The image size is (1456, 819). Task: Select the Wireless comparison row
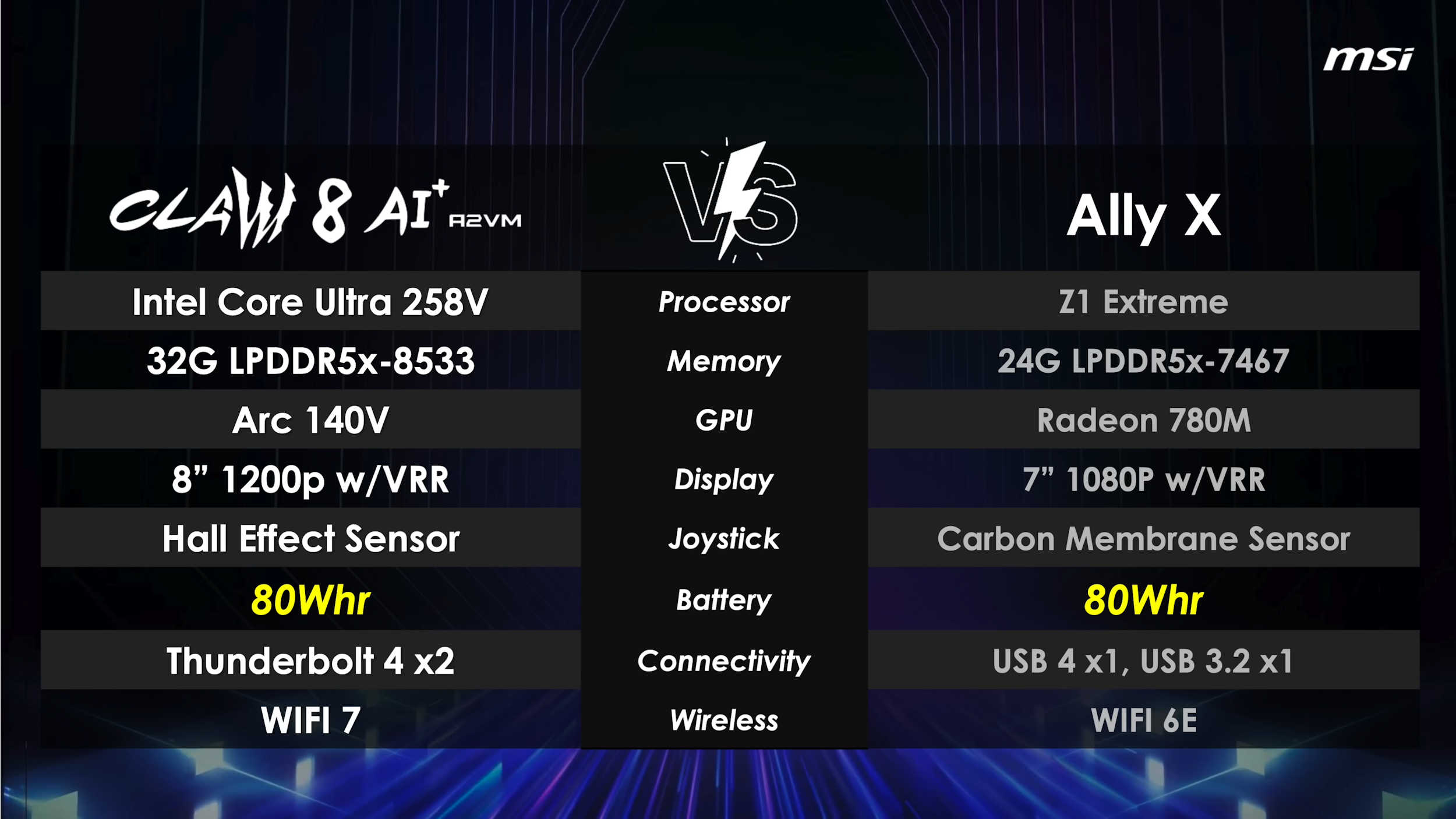[x=728, y=719]
